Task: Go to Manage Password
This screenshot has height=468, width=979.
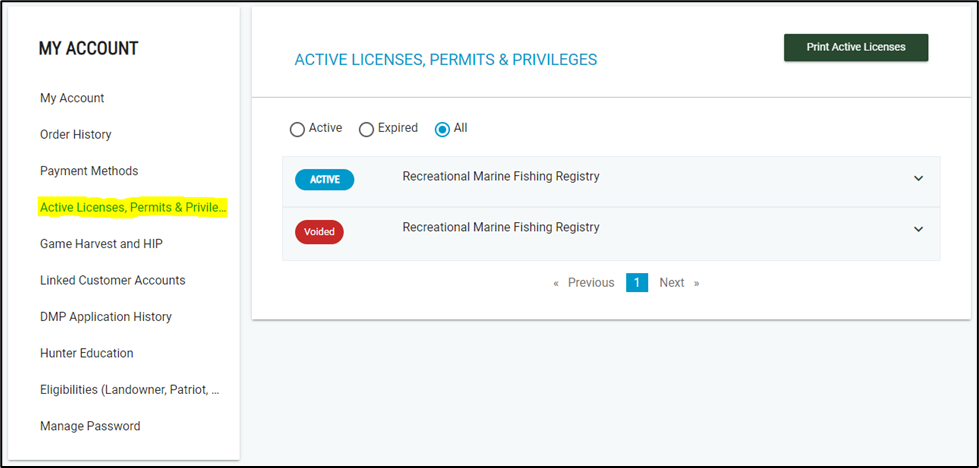Action: (90, 426)
